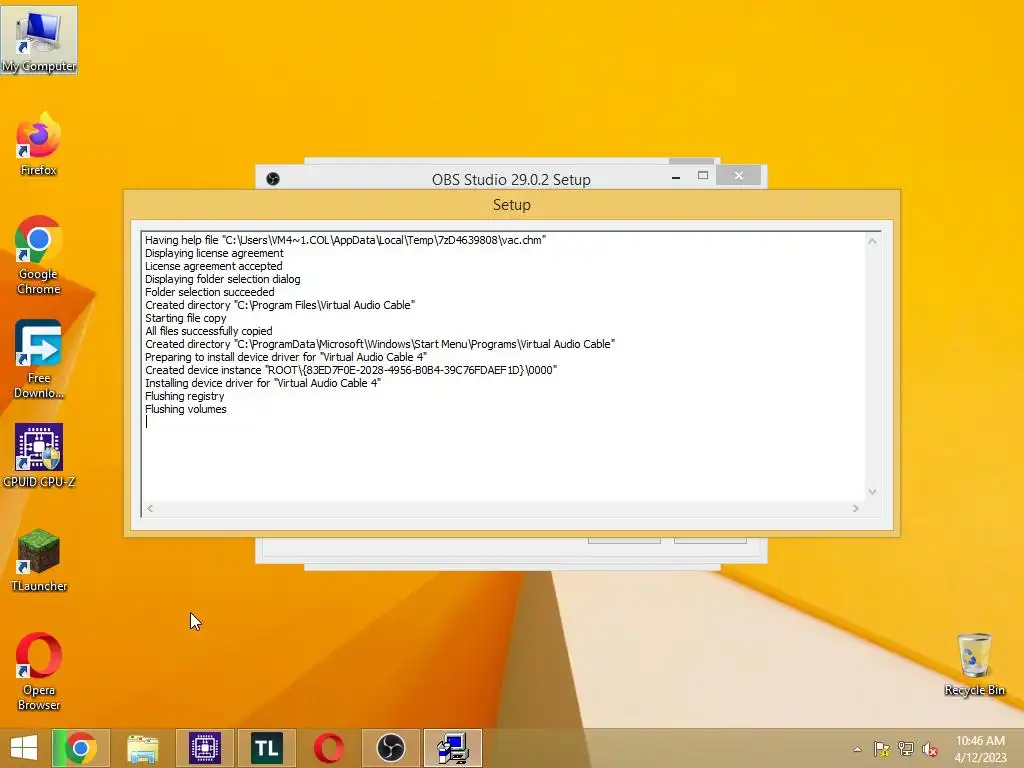The image size is (1024, 768).
Task: Click the "Flushing volumes" log line
Action: pyautogui.click(x=185, y=409)
